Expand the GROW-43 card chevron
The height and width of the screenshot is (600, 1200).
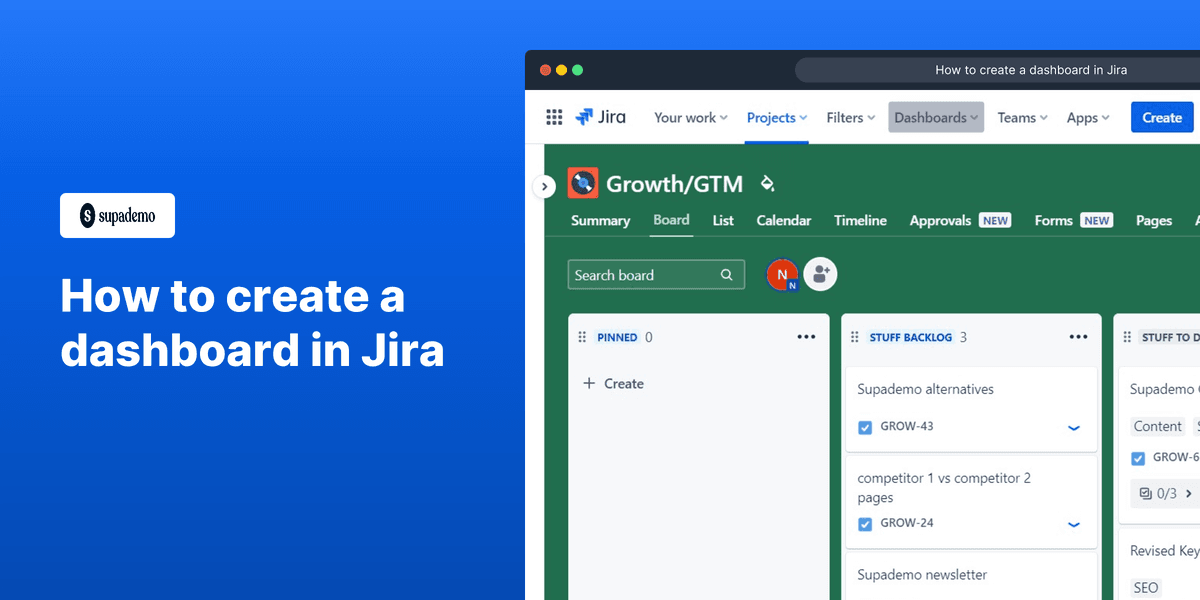[1074, 427]
